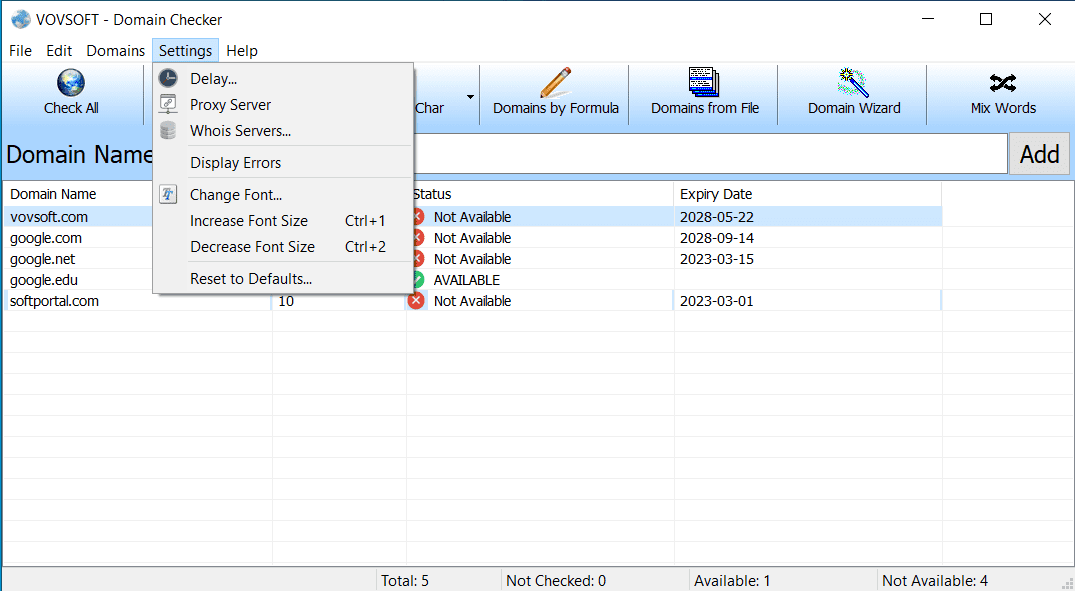The height and width of the screenshot is (591, 1075).
Task: Choose Reset to Defaults...
Action: coord(283,279)
